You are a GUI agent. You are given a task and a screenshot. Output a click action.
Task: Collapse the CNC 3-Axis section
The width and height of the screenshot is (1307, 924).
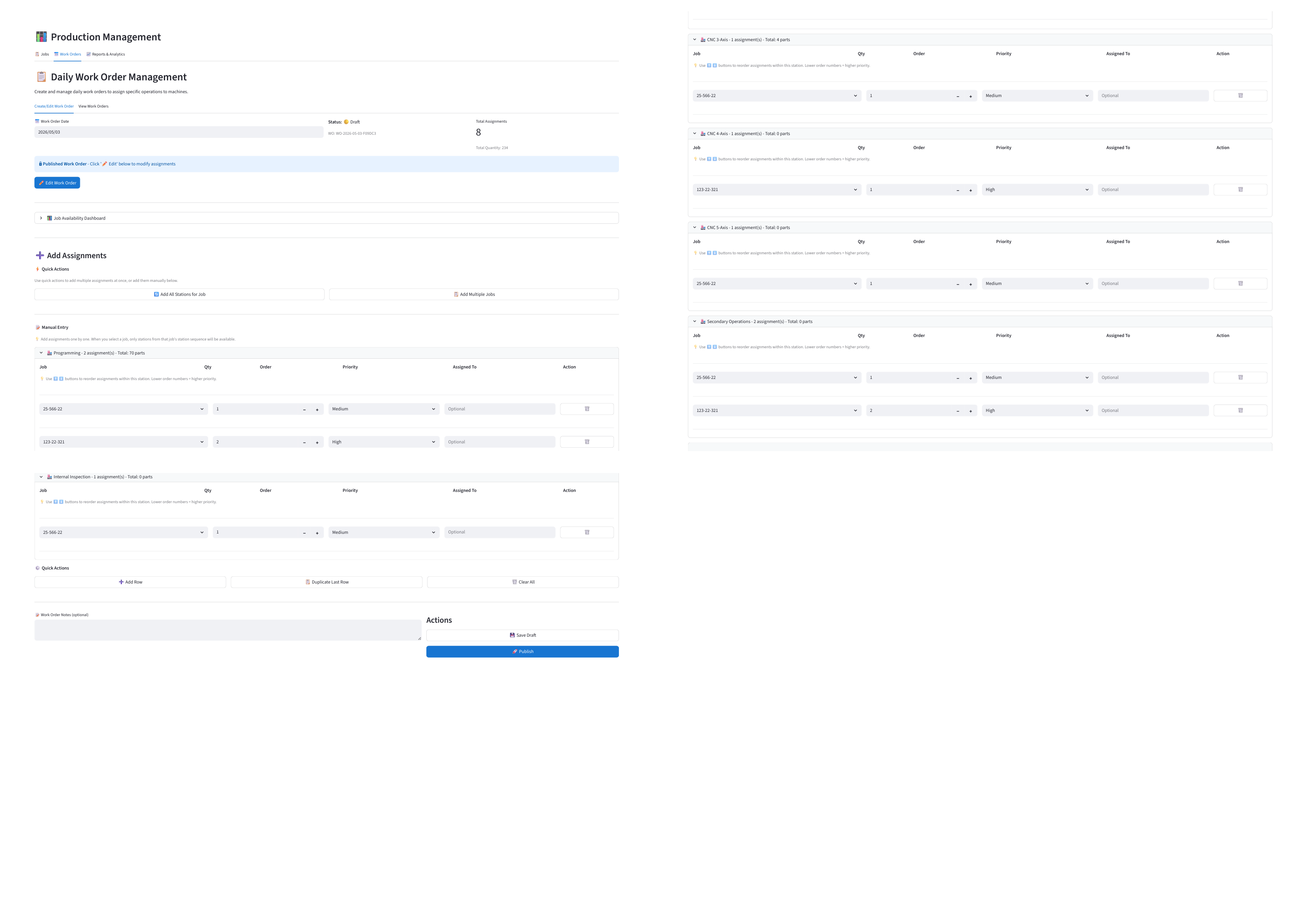[x=980, y=40]
